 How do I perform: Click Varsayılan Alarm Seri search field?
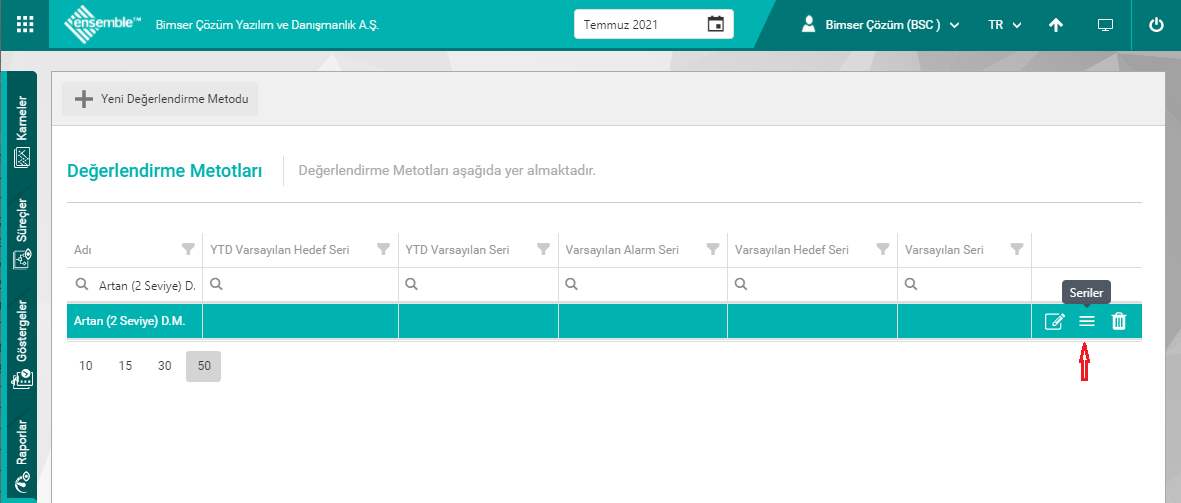[x=642, y=285]
